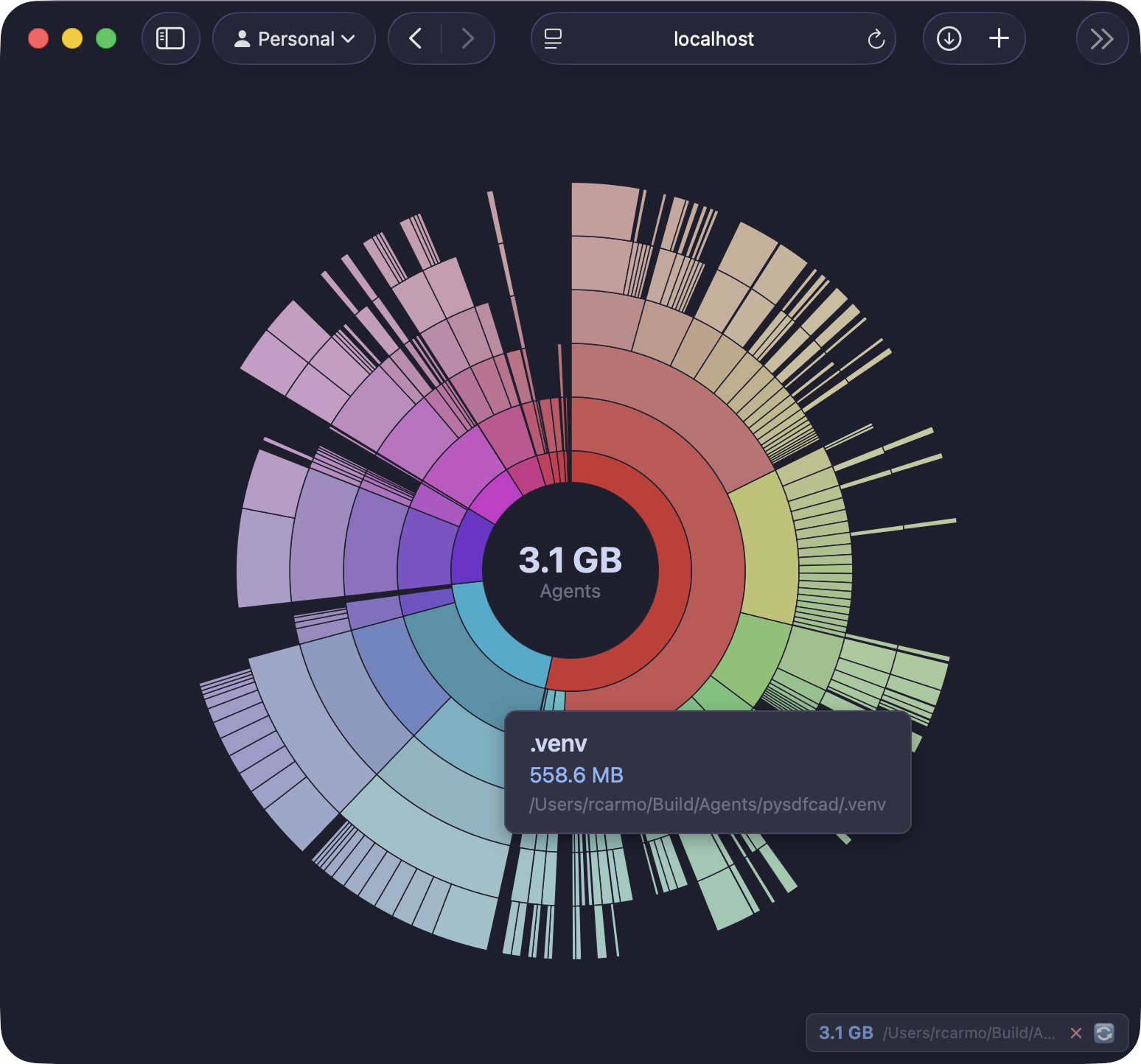The height and width of the screenshot is (1064, 1141).
Task: Expand hidden toolbar items with the double chevron
Action: click(1101, 38)
